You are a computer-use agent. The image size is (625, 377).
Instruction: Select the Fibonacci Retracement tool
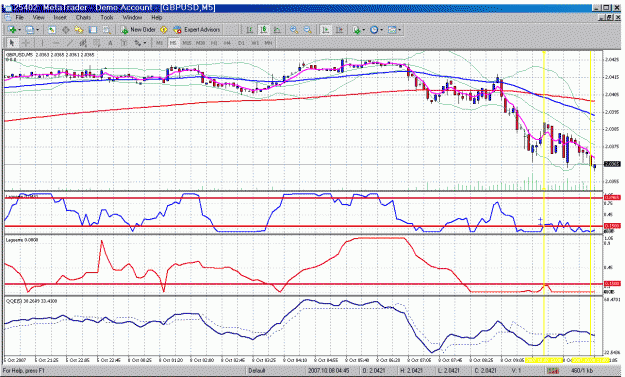[96, 43]
